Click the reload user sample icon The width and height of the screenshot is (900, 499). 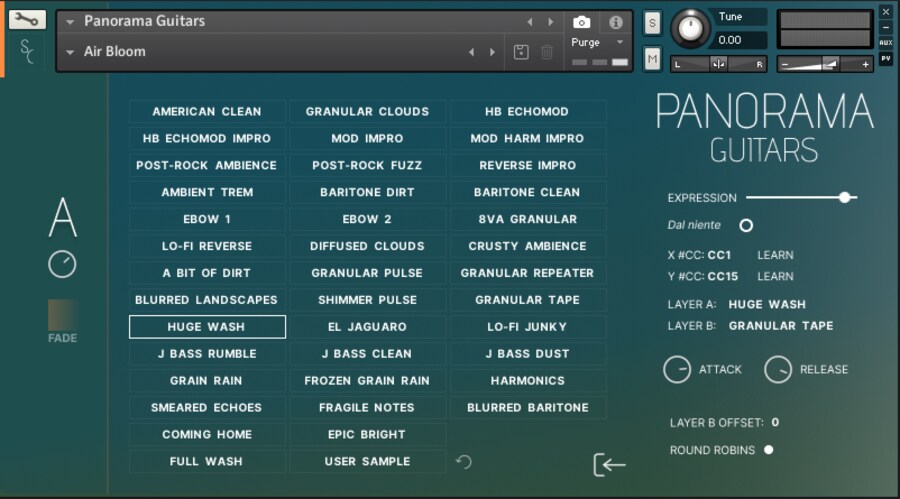pyautogui.click(x=464, y=462)
